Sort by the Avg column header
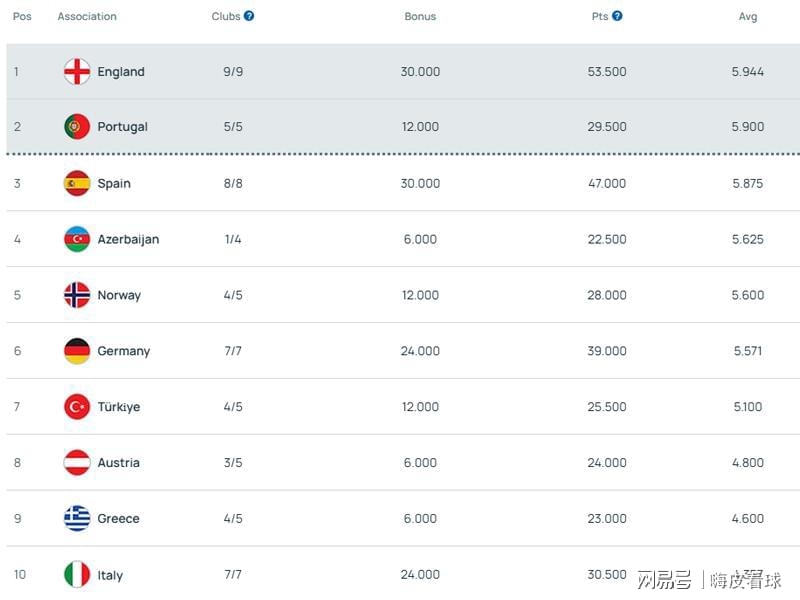Image resolution: width=800 pixels, height=600 pixels. pos(747,16)
